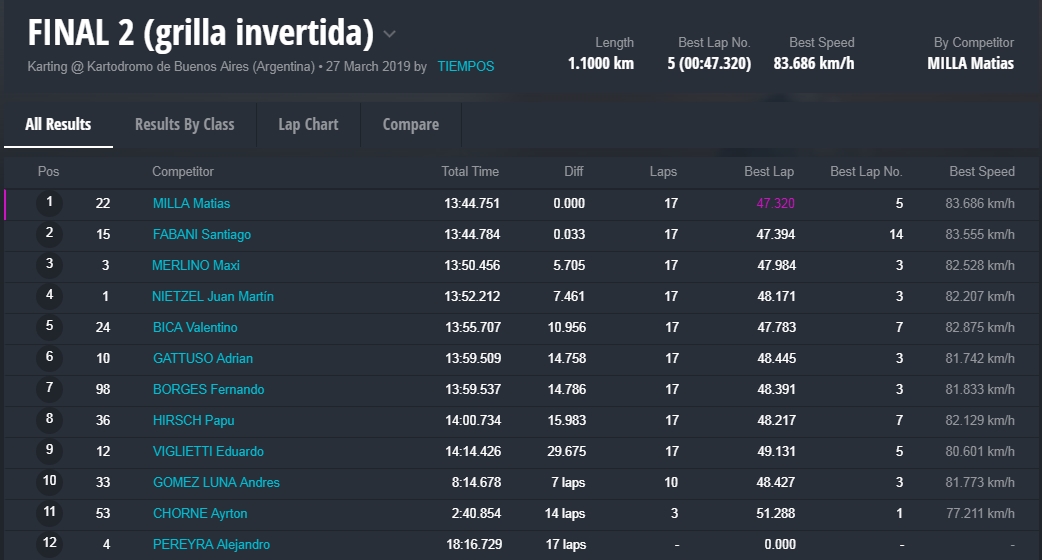This screenshot has width=1042, height=560.
Task: Select the Lap Chart tab
Action: click(308, 125)
